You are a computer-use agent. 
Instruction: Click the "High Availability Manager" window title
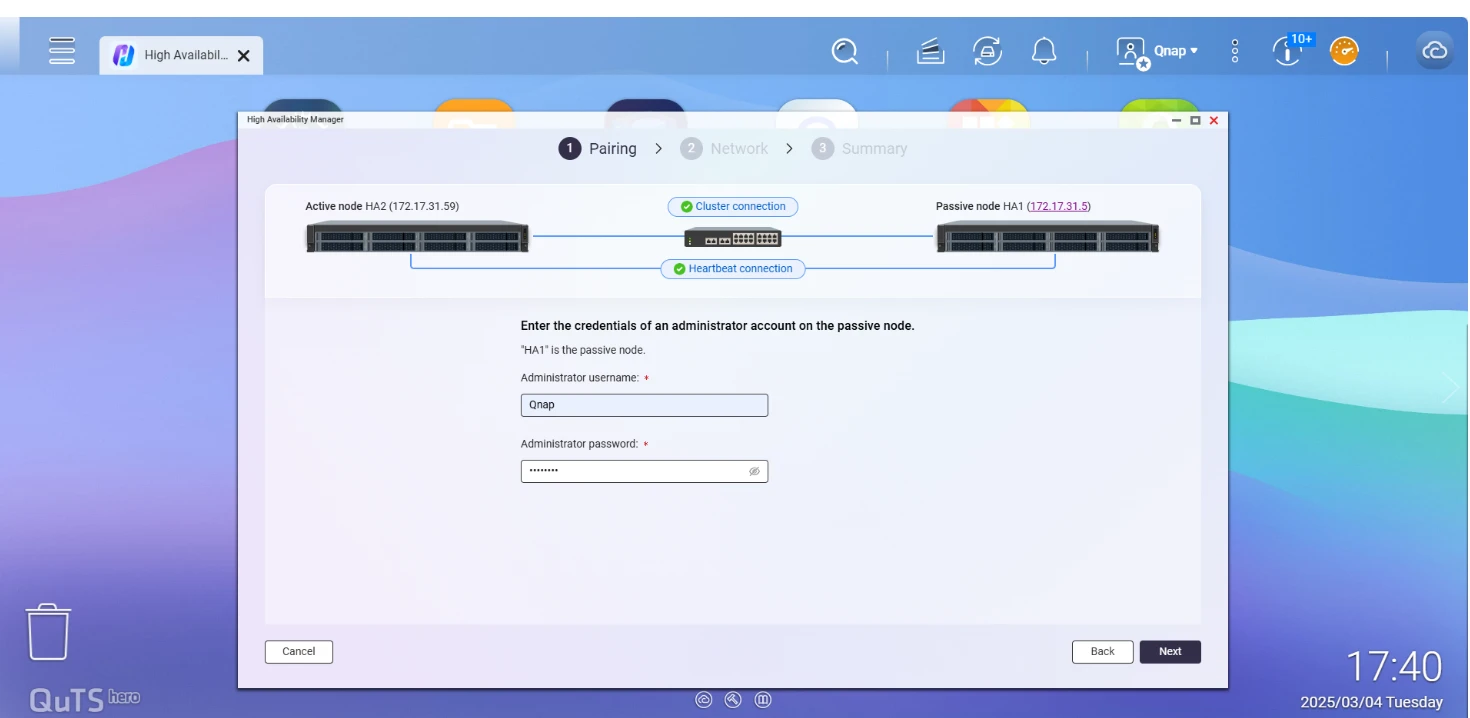(295, 120)
